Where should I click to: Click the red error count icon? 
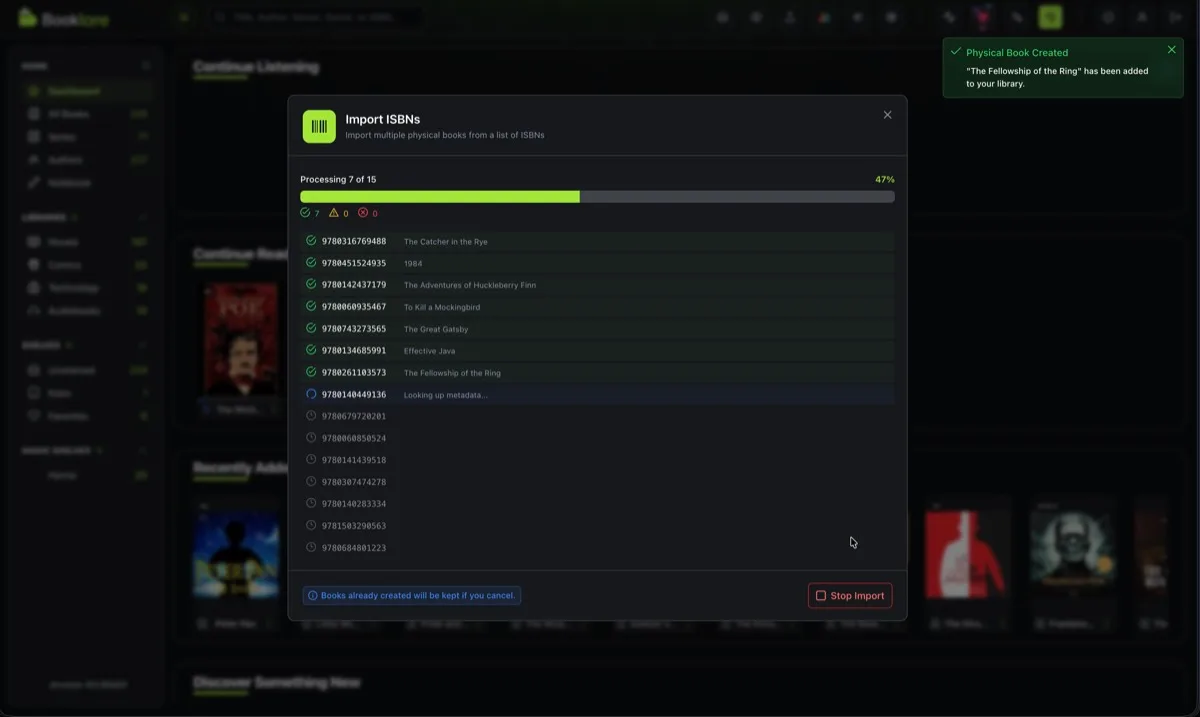[363, 213]
